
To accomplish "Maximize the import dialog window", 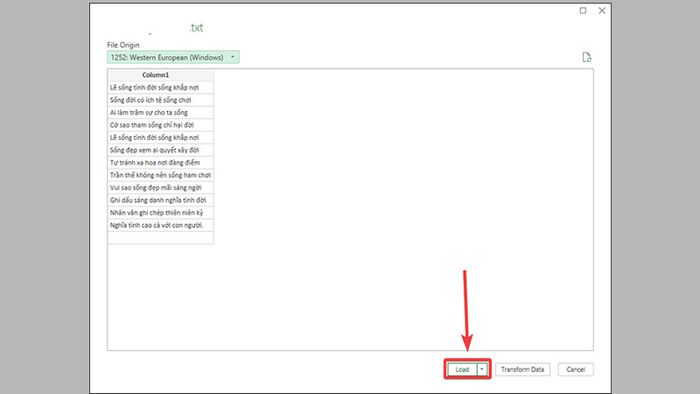I will [583, 10].
